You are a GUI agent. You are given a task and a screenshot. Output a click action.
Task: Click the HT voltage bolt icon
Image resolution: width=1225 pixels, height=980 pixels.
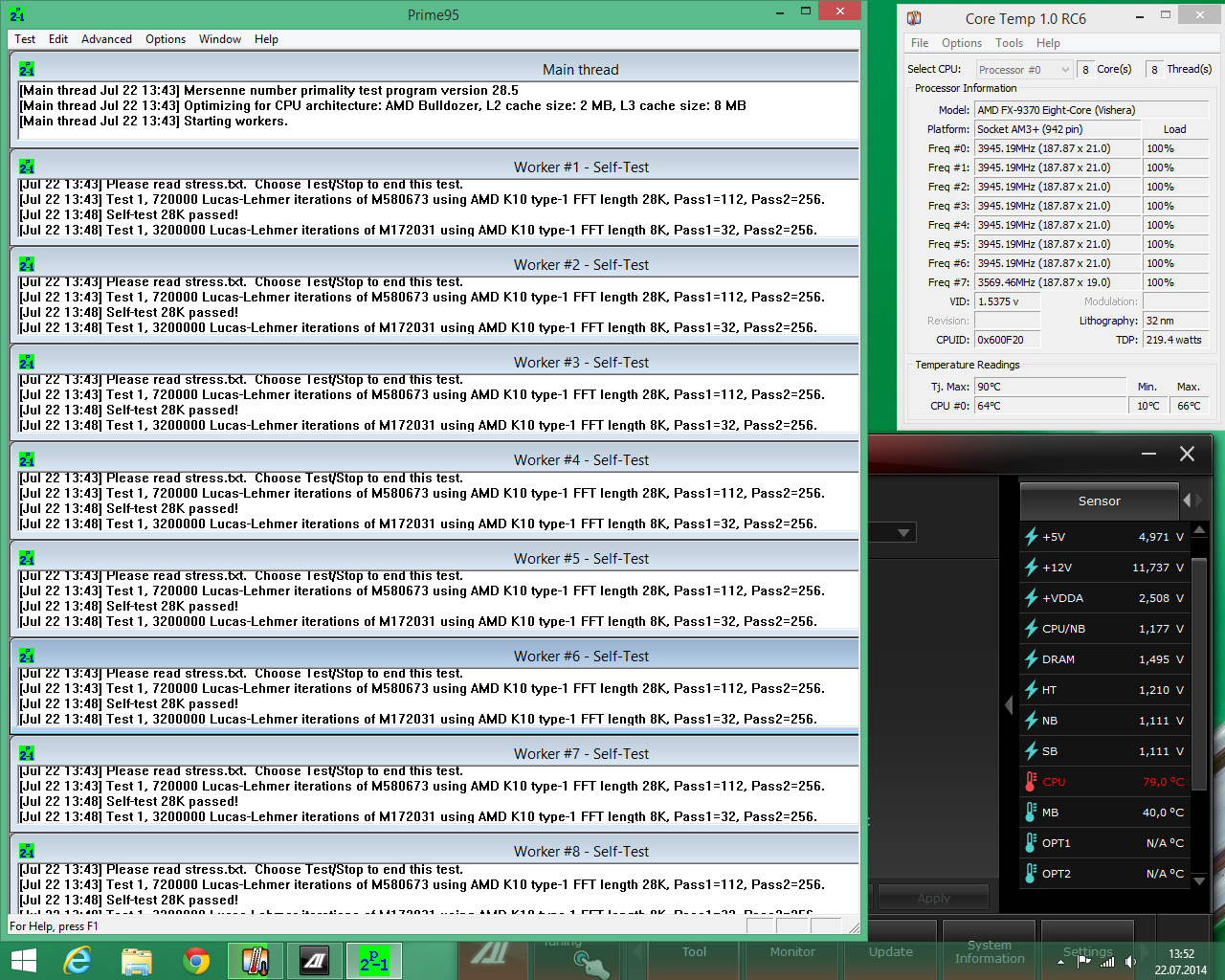1032,690
